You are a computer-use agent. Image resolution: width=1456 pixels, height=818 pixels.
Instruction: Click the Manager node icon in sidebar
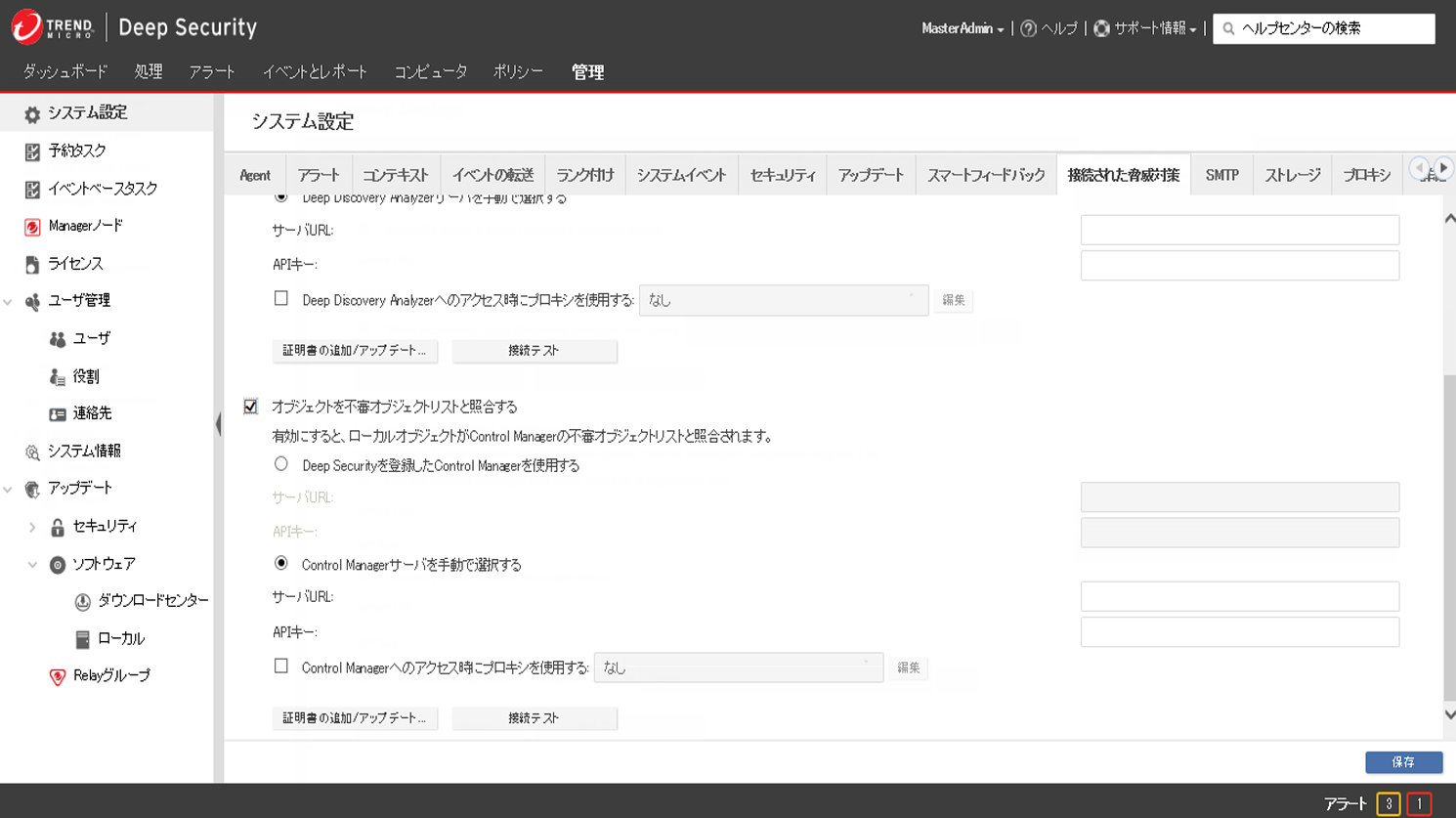click(x=32, y=227)
